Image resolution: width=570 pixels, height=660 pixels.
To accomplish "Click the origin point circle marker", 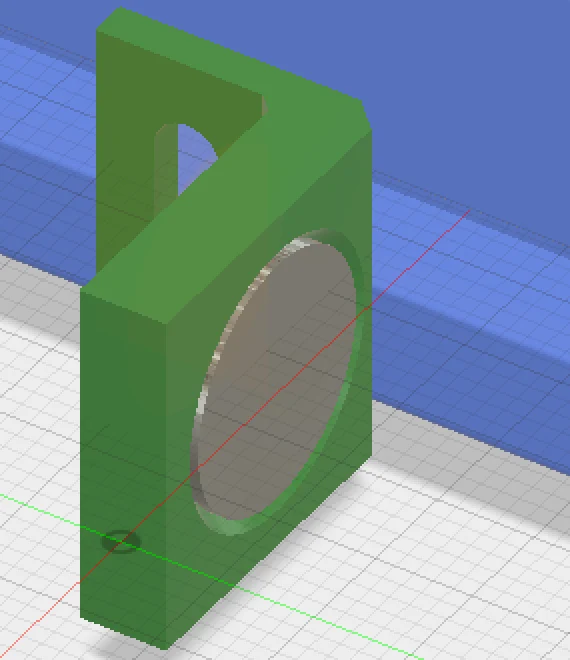I will pos(121,542).
